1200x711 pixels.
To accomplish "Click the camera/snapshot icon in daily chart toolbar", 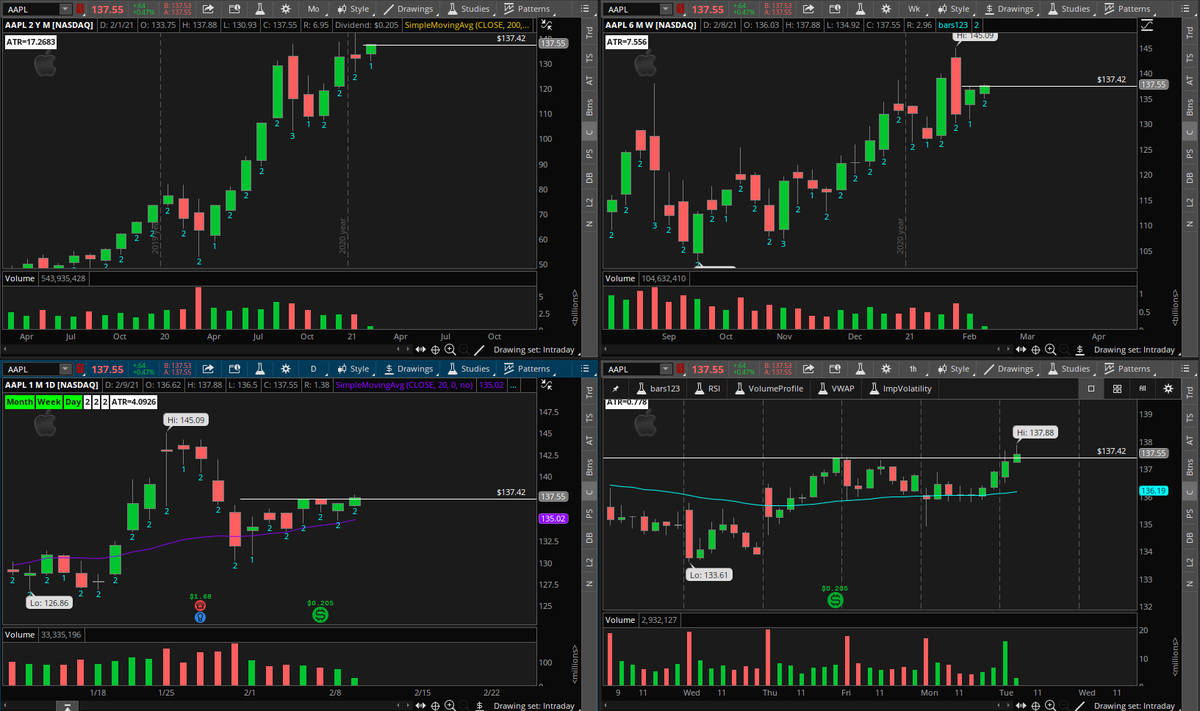I will 234,369.
